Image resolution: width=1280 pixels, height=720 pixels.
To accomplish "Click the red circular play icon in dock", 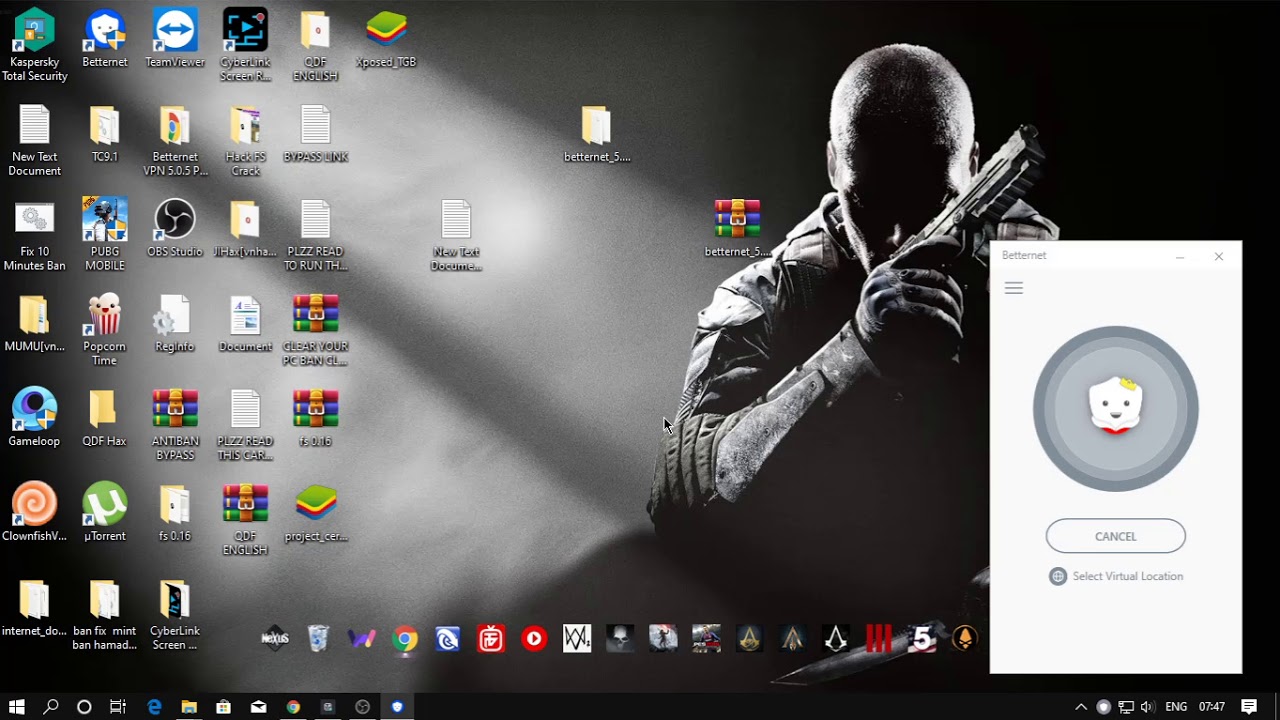I will tap(534, 638).
